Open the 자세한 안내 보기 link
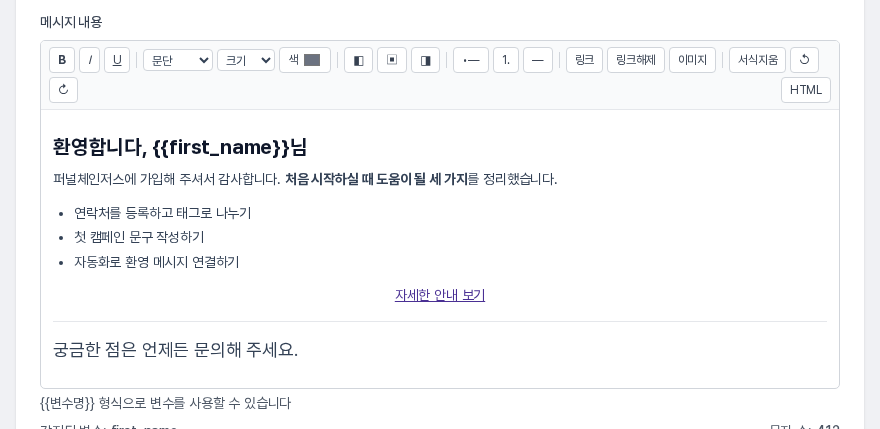This screenshot has height=429, width=880. click(440, 295)
